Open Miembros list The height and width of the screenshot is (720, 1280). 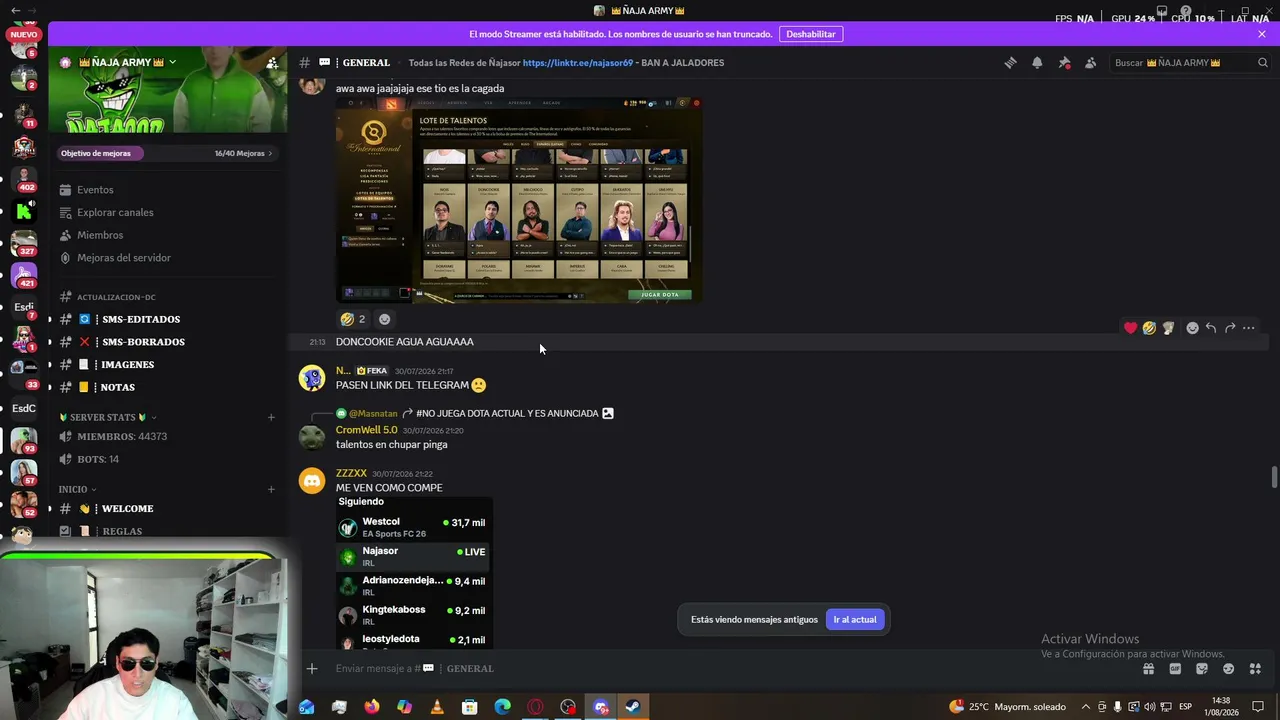coord(168,235)
